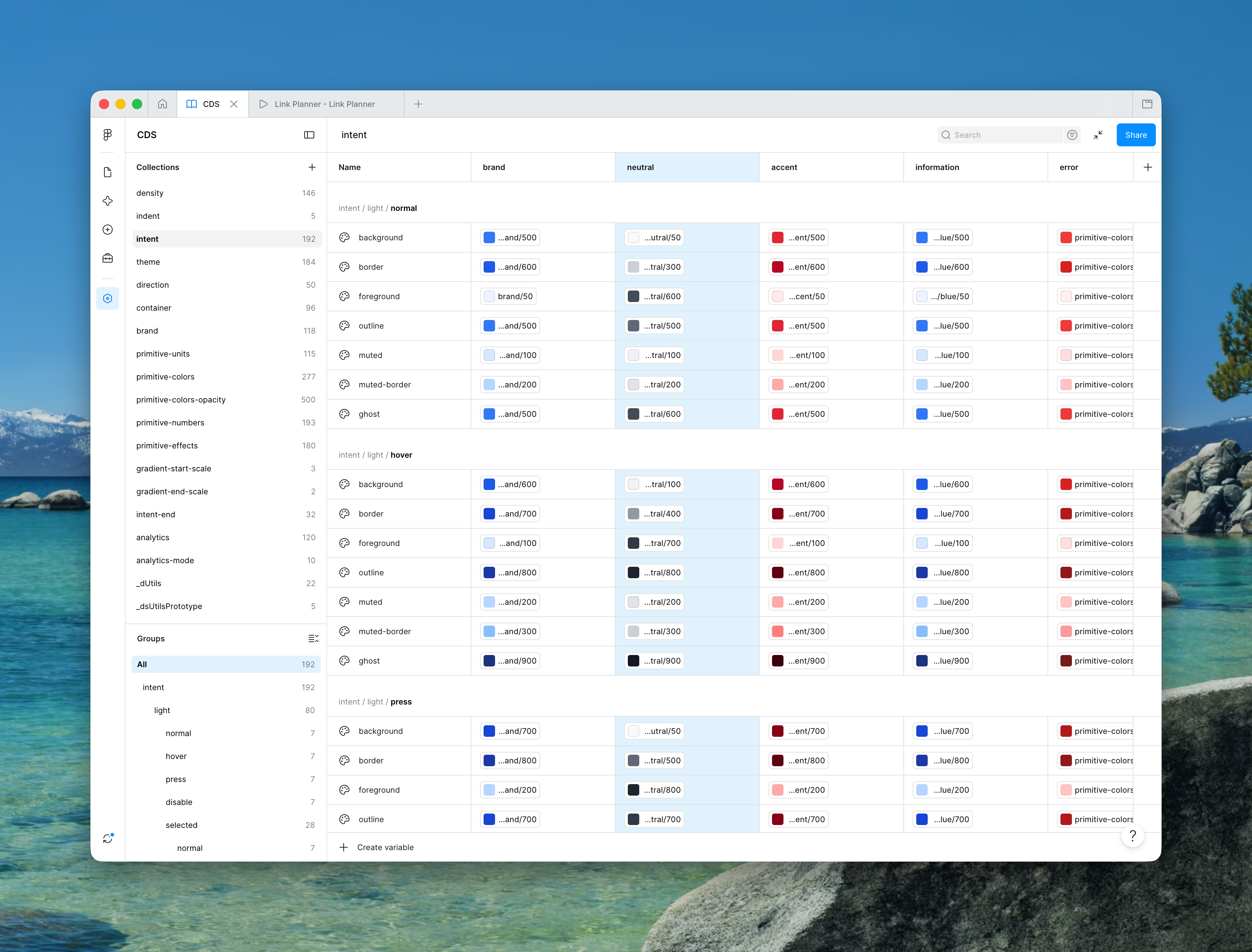Select the variables hexagon icon
This screenshot has width=1252, height=952.
(108, 299)
